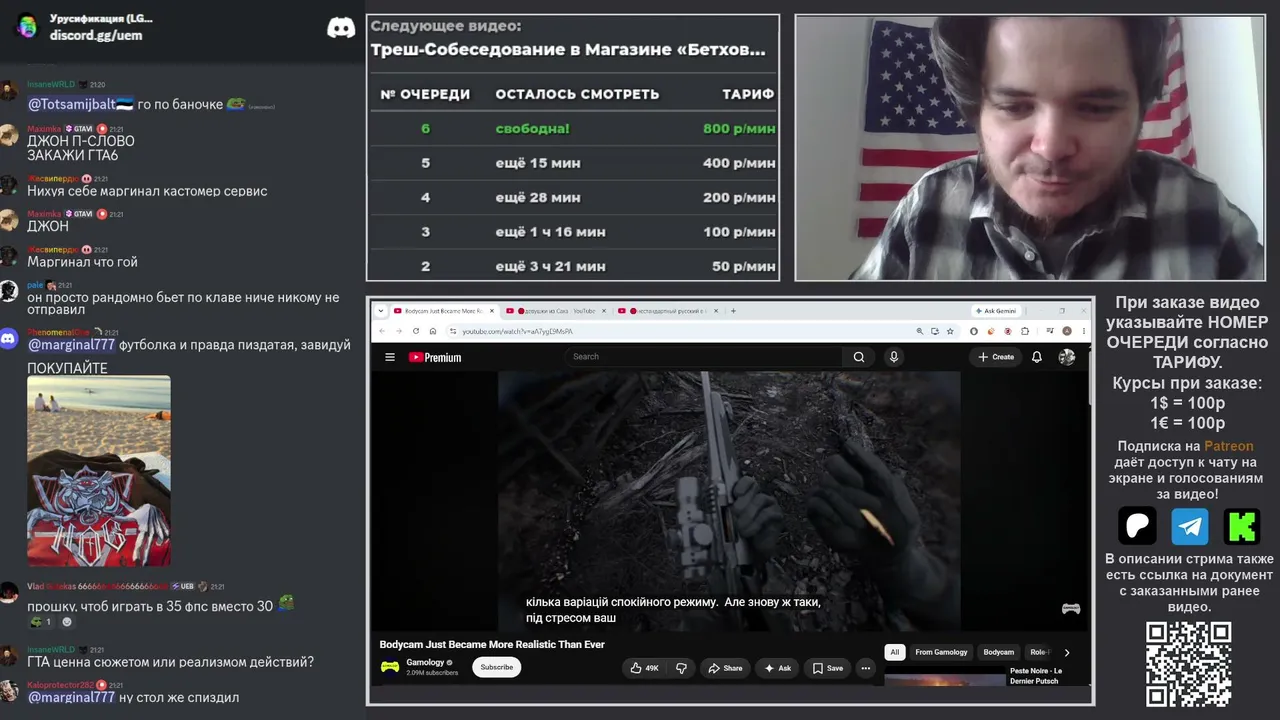Screen dimensions: 1280x720
Task: Click the chat message ДЖОН П-СЛОВО
Action: point(81,141)
